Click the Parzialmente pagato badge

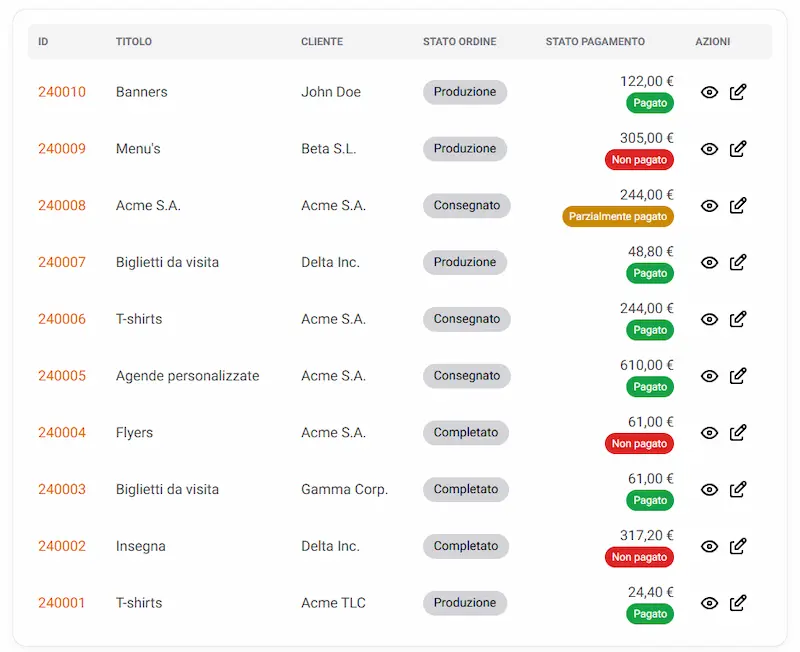tap(618, 216)
